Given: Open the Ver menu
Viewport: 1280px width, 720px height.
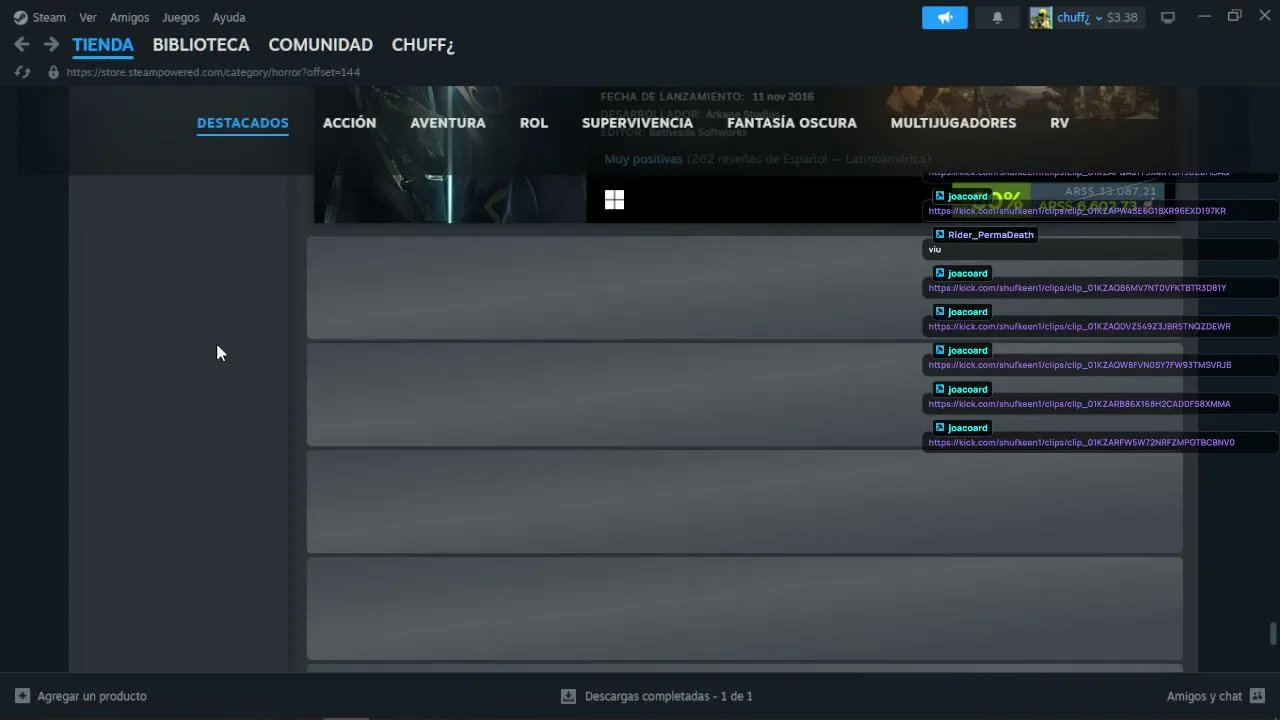Looking at the screenshot, I should 88,17.
